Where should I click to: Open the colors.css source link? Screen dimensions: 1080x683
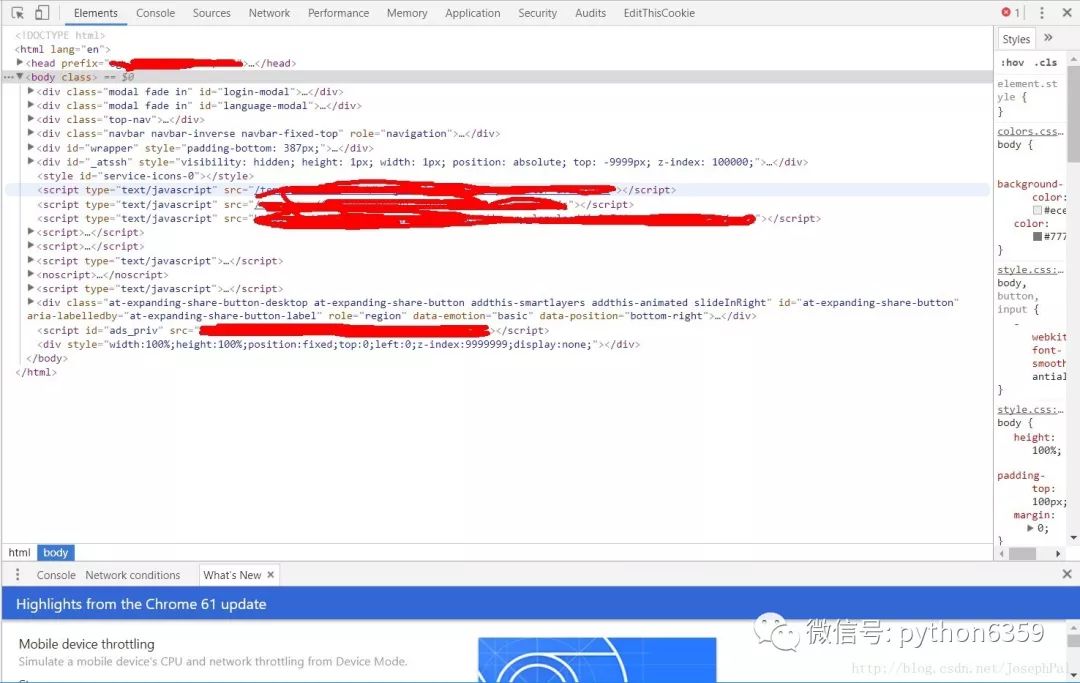[x=1030, y=131]
